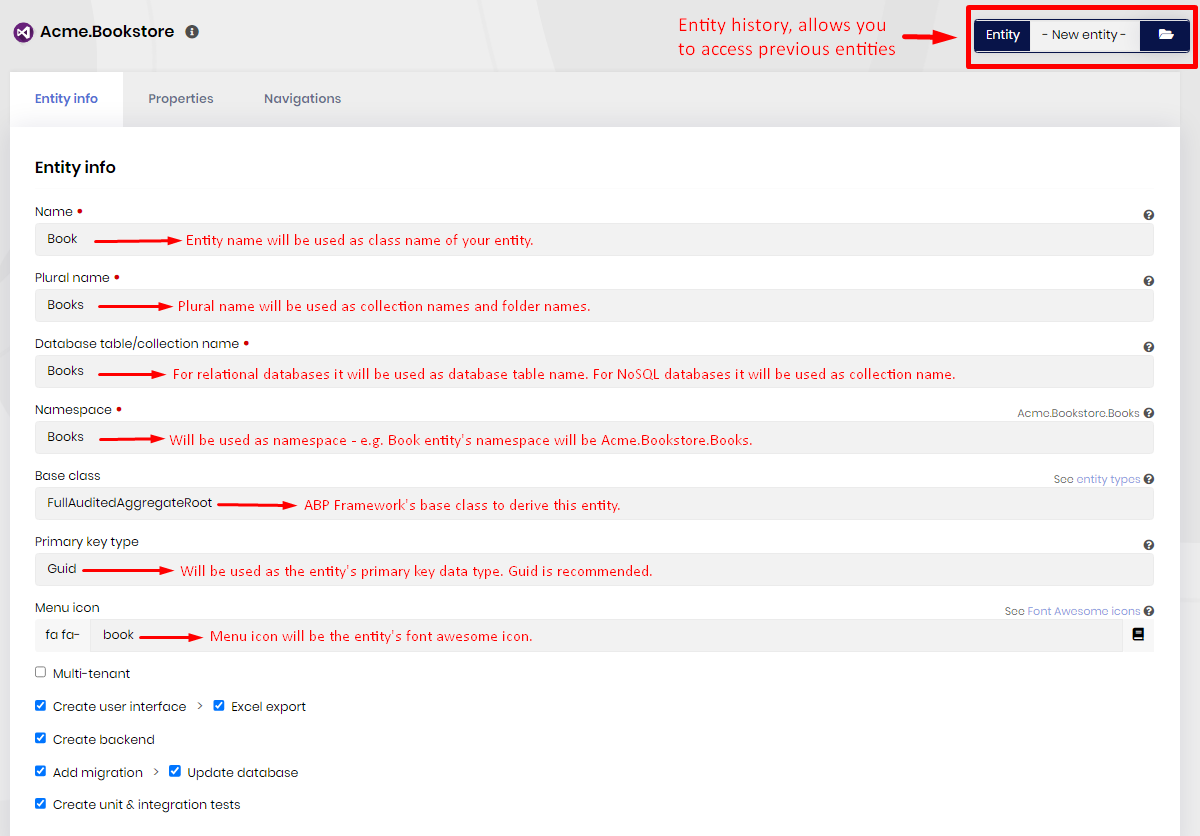
Task: Open the entity types link
Action: pos(1108,480)
